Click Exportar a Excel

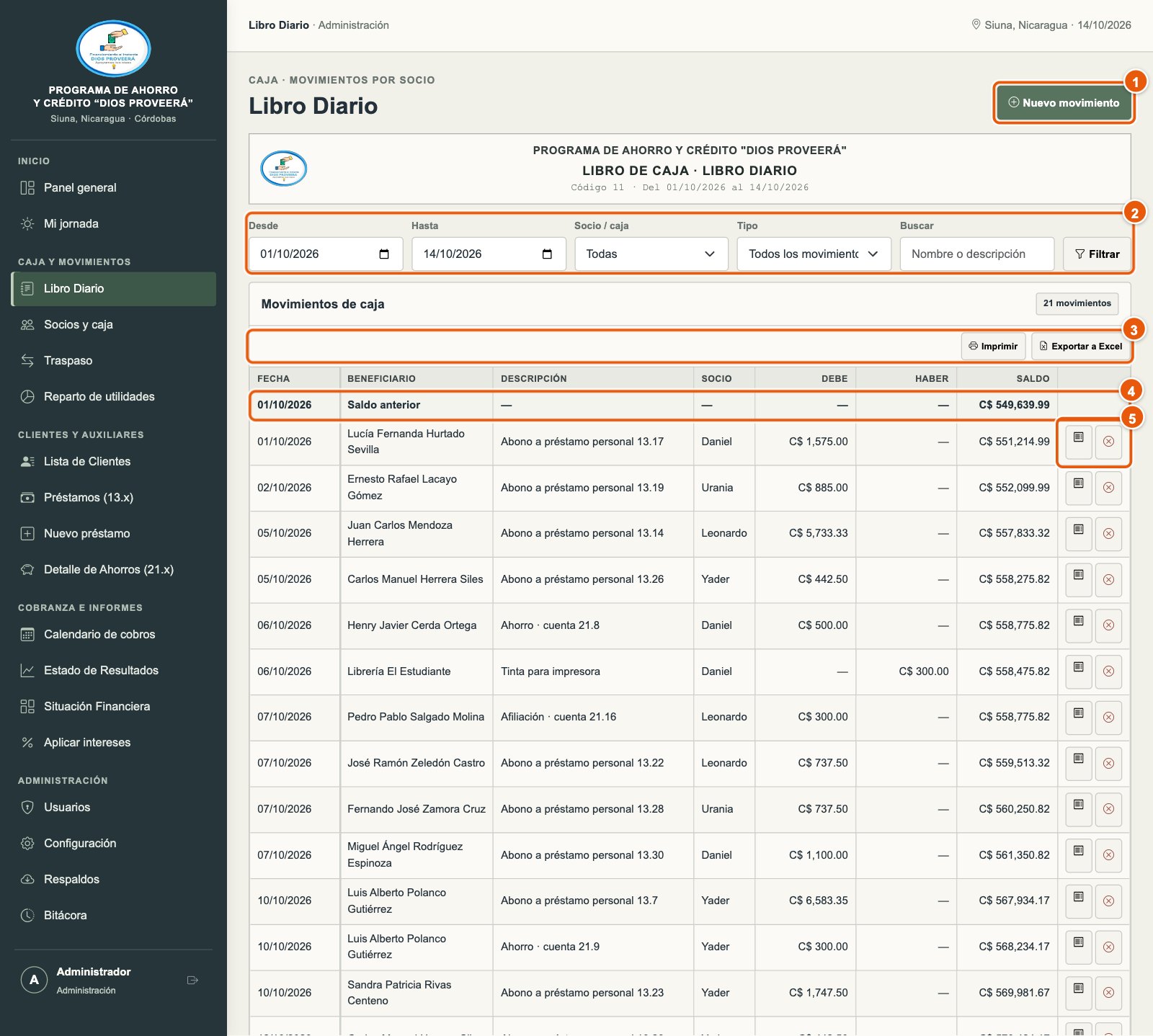[1080, 347]
